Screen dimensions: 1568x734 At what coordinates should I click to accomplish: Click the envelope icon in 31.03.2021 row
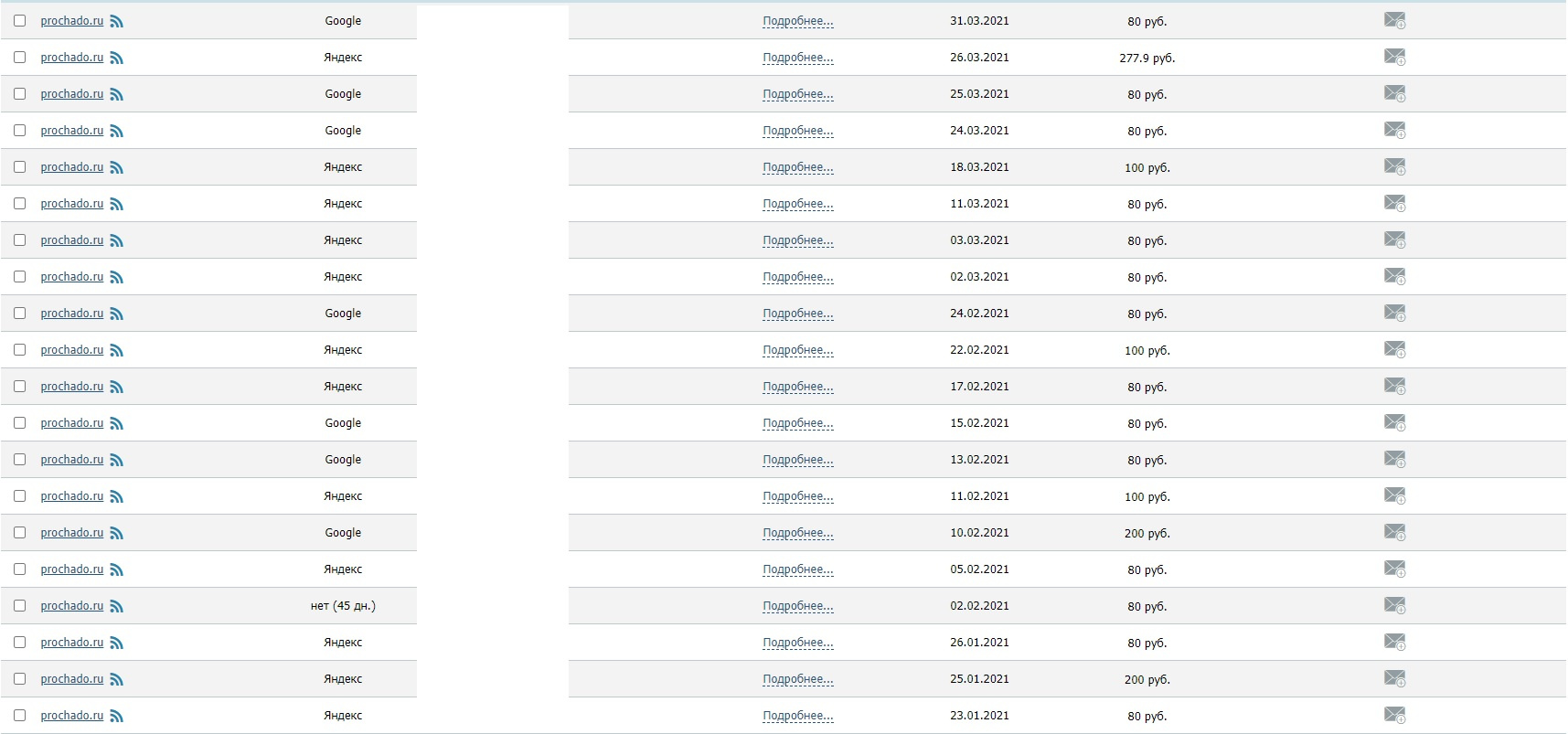(x=1394, y=20)
